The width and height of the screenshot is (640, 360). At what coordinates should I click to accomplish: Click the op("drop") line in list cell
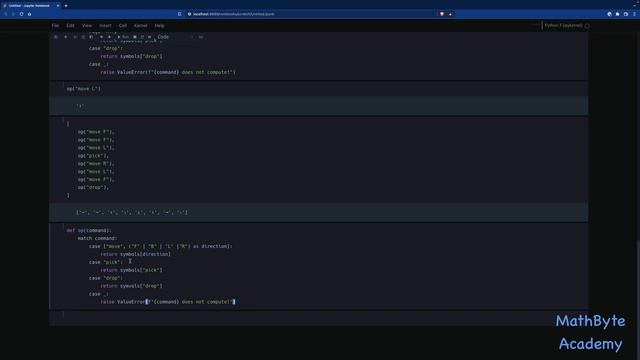93,187
